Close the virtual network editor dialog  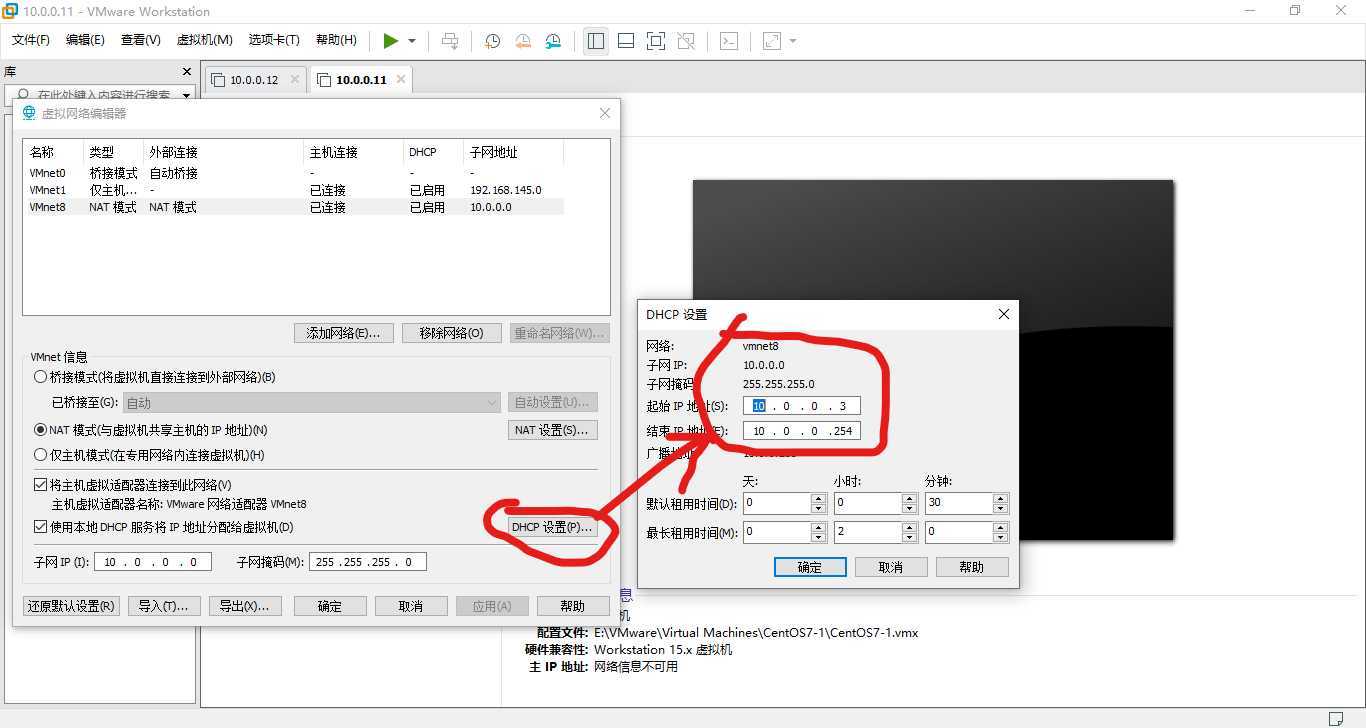click(605, 113)
